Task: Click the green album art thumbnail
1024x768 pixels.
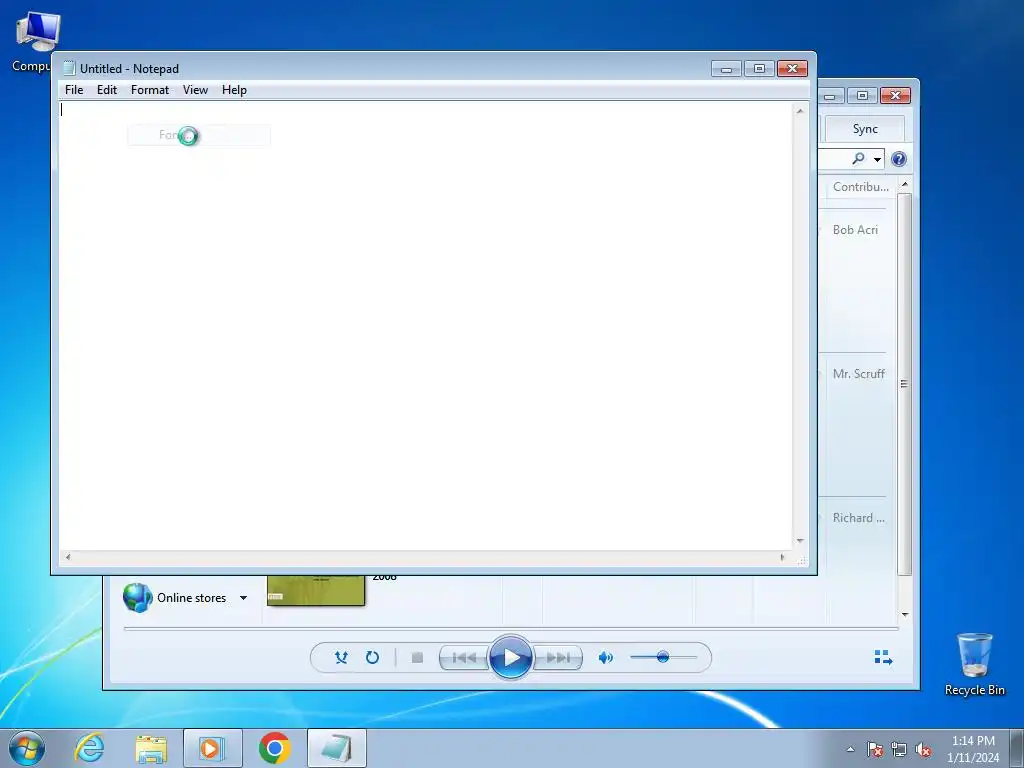Action: click(316, 590)
